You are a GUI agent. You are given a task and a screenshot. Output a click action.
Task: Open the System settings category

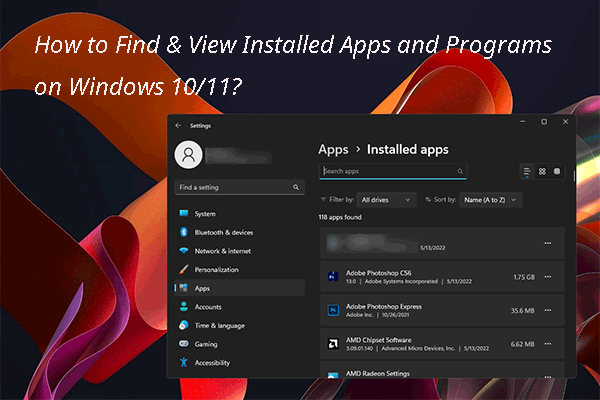pos(205,214)
